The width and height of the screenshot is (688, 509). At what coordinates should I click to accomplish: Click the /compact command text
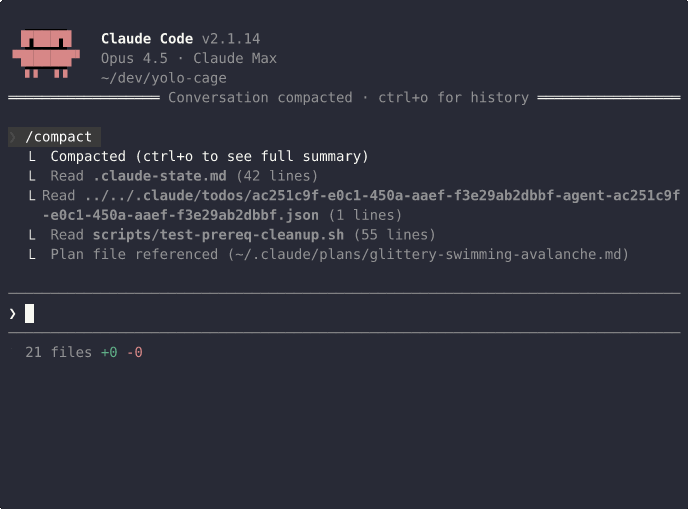click(x=59, y=137)
